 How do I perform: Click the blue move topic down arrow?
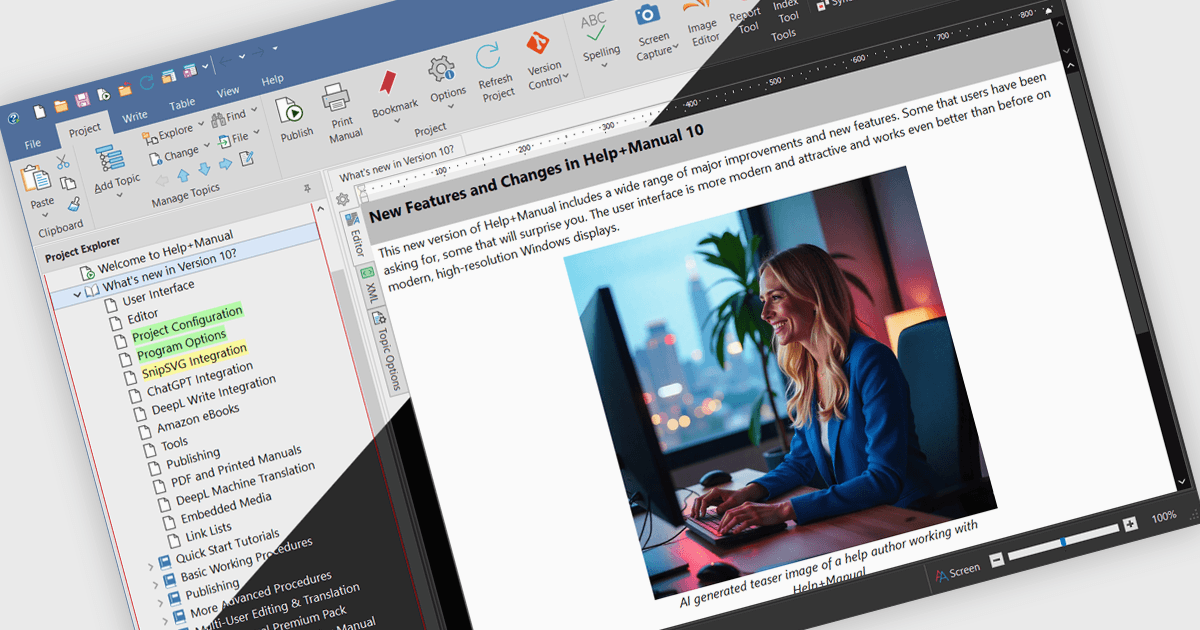[204, 169]
